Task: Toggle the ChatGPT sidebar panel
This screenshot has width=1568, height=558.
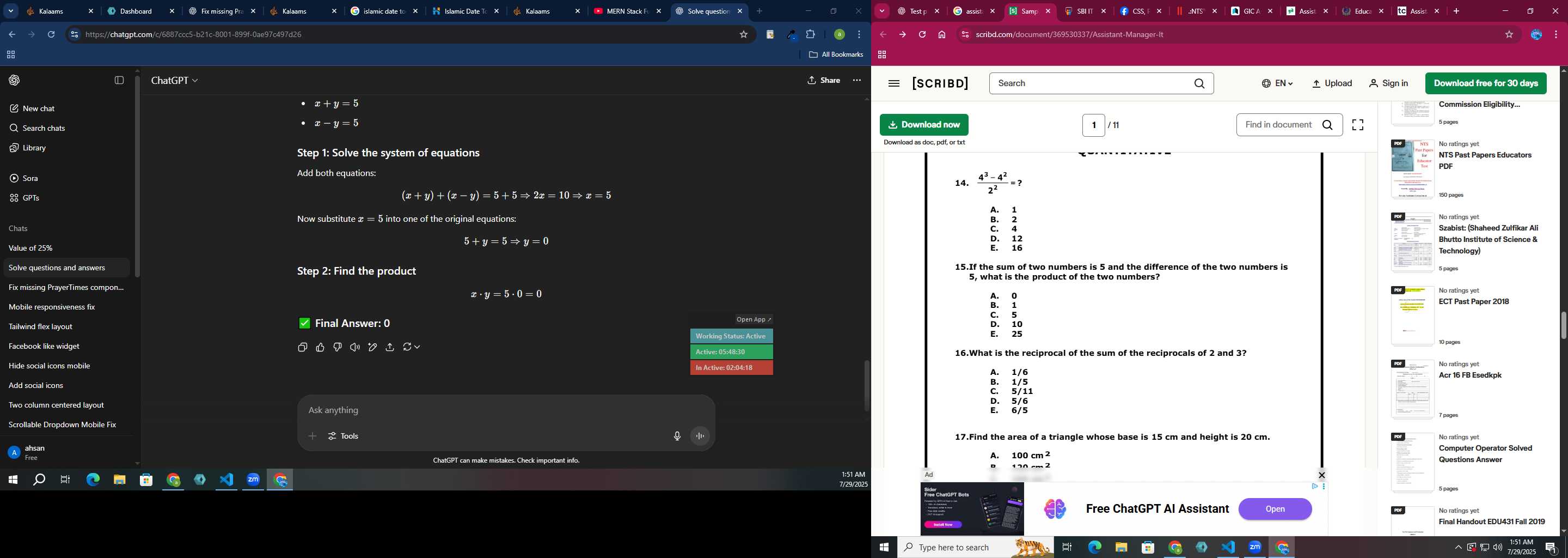Action: (119, 81)
